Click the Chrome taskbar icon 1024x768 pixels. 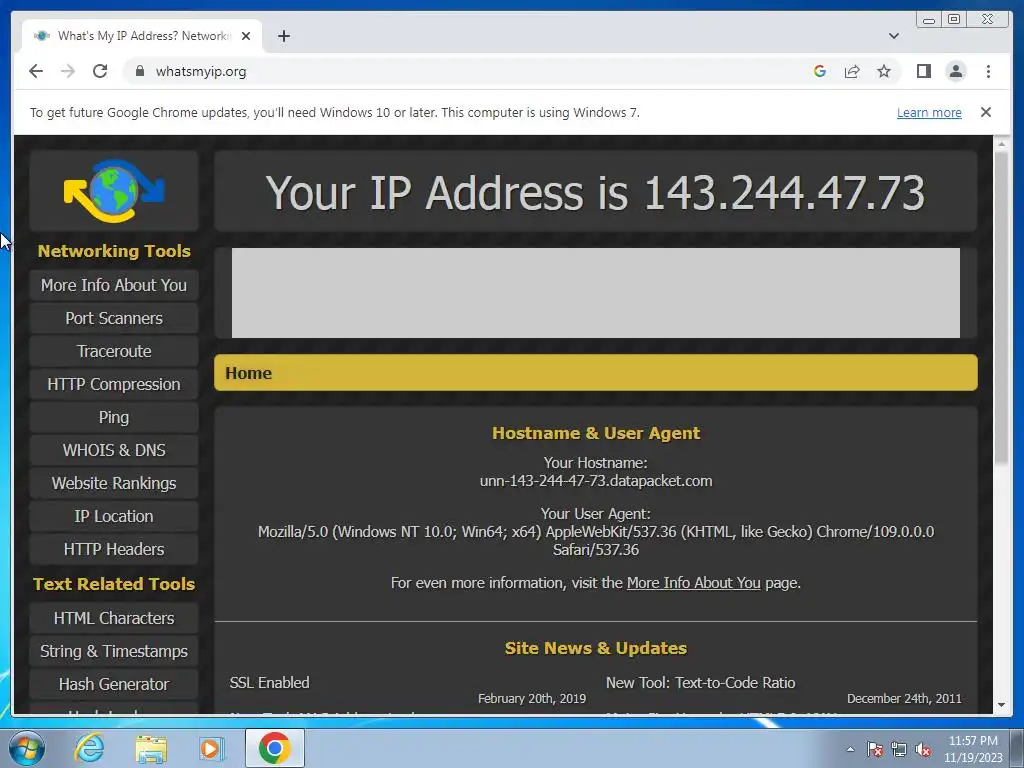tap(274, 748)
